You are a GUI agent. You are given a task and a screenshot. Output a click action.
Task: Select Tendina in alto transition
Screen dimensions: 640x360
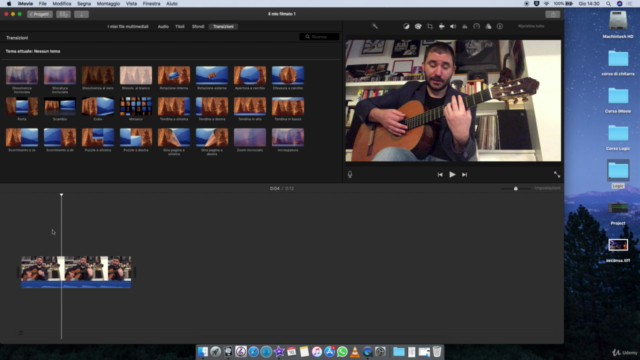tap(250, 106)
